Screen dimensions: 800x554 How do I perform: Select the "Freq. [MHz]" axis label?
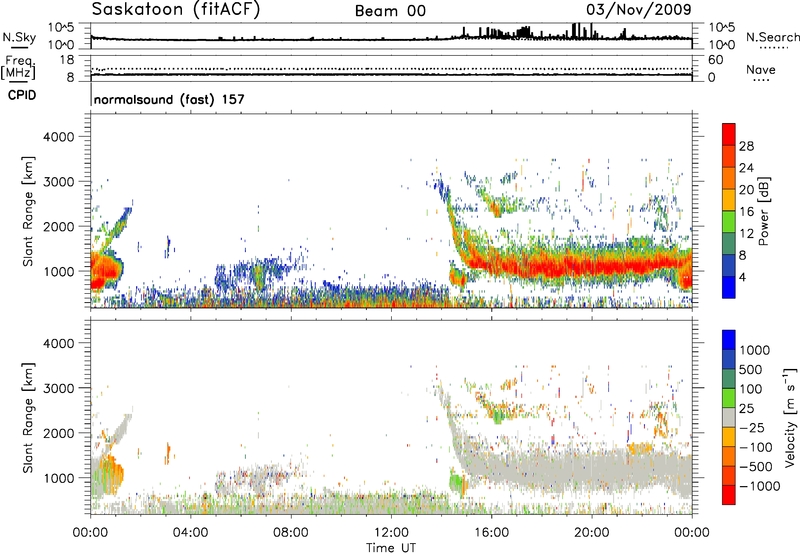tap(19, 68)
